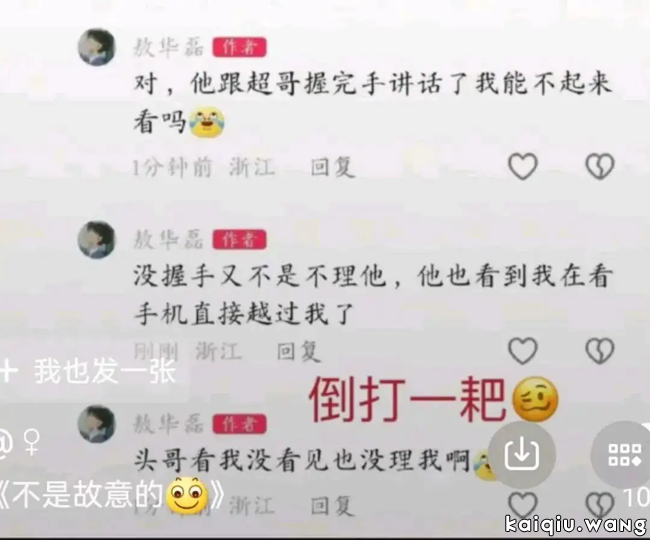Tap the 倒打一耙 red sticker text
The image size is (650, 540).
[407, 400]
